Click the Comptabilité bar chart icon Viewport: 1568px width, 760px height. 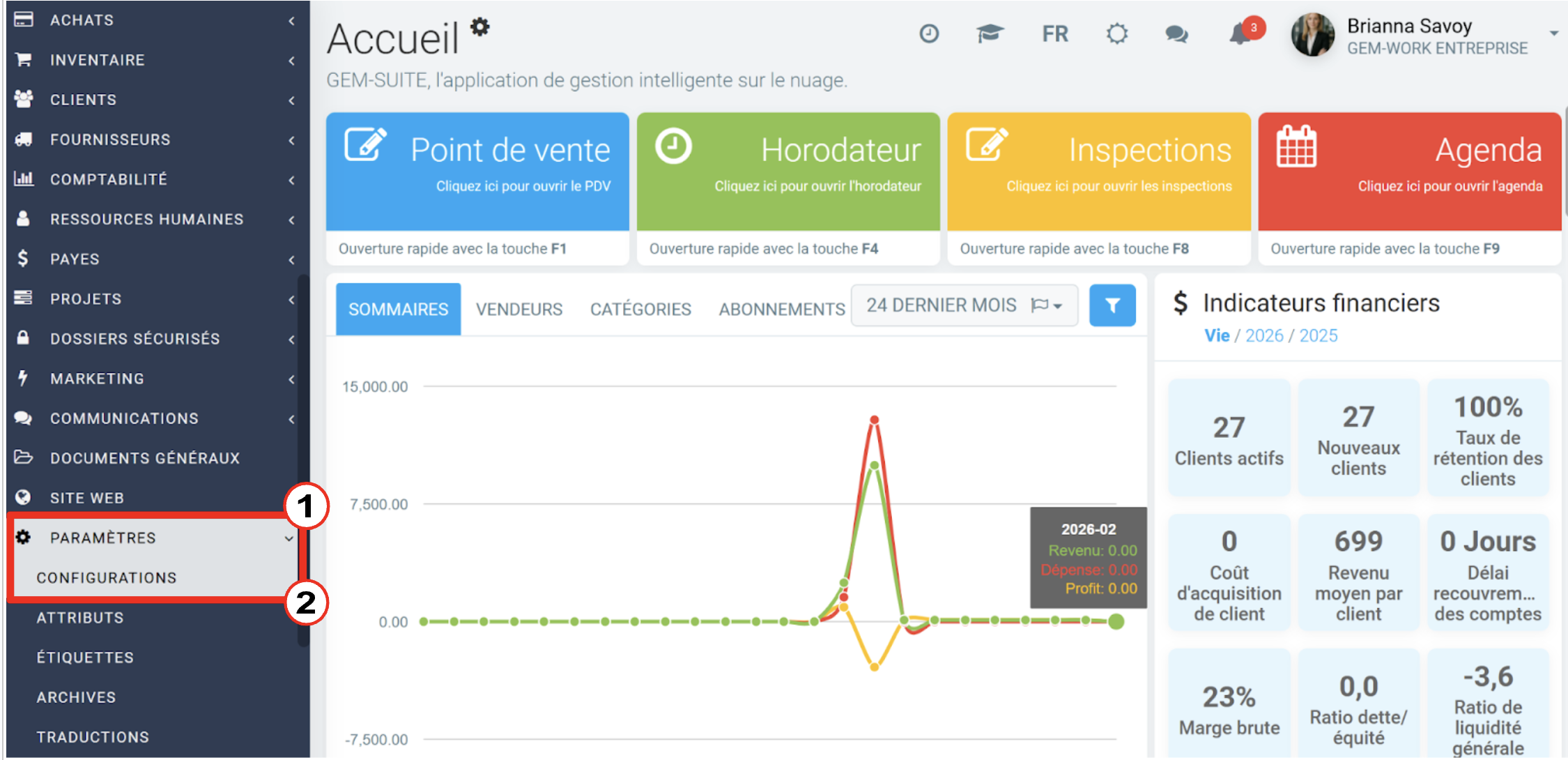coord(24,179)
